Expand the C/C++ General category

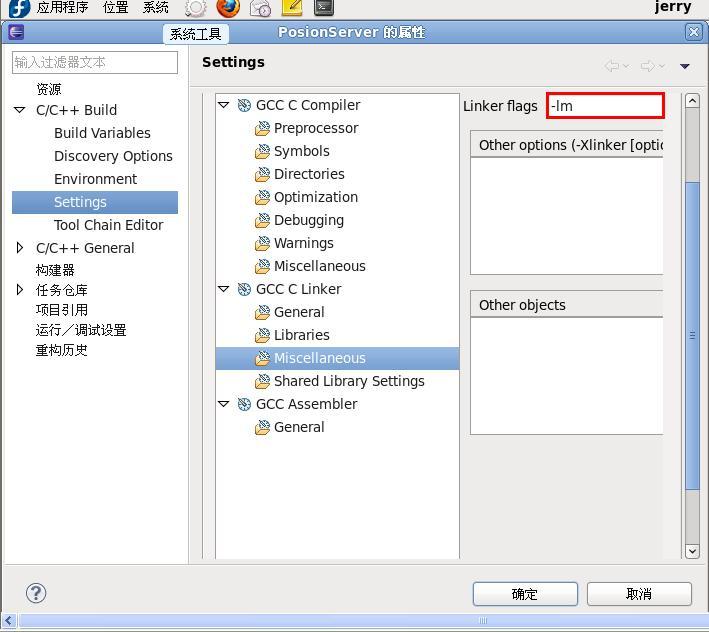click(20, 248)
